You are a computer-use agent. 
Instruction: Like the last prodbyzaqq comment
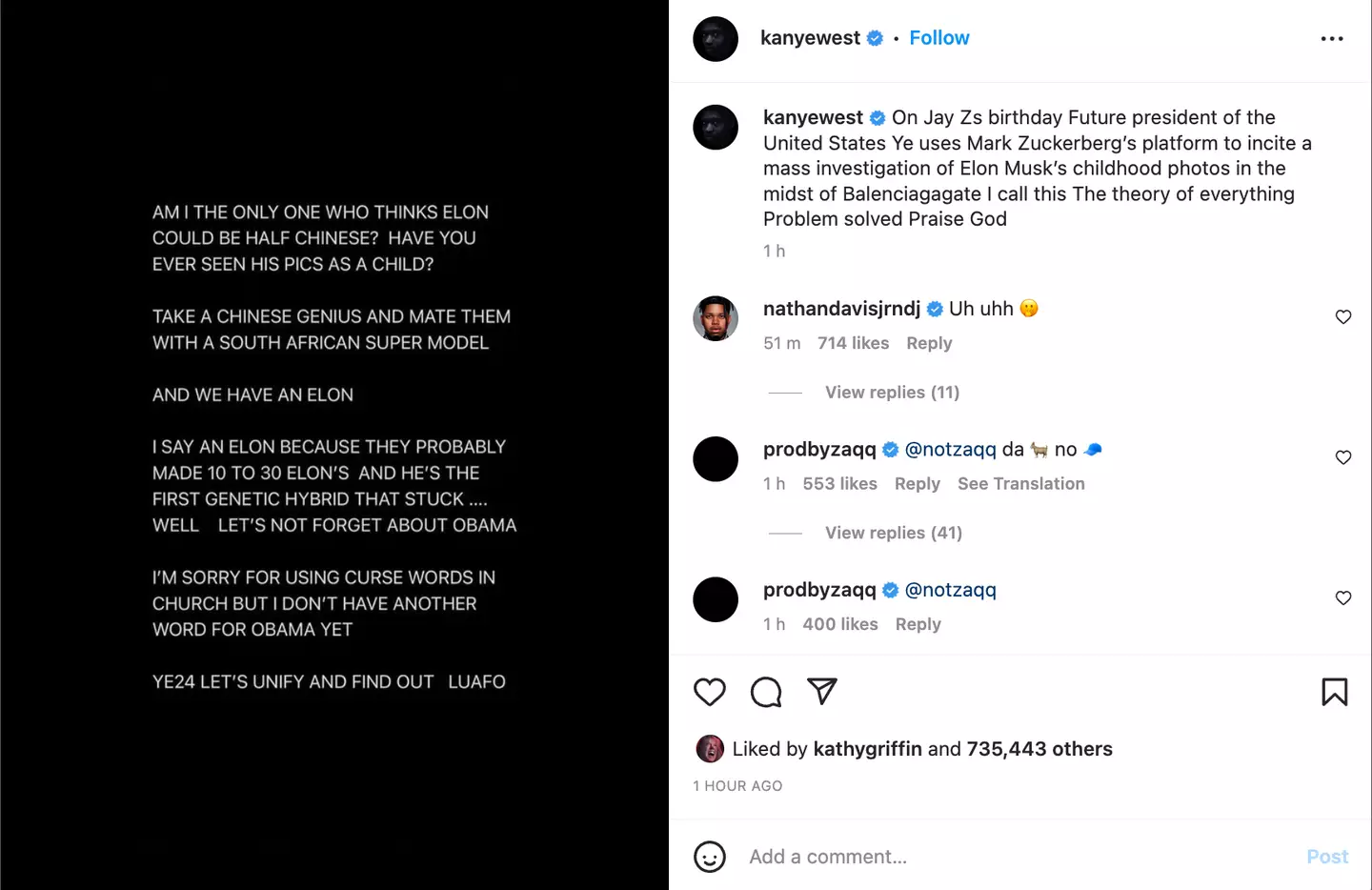click(x=1343, y=598)
